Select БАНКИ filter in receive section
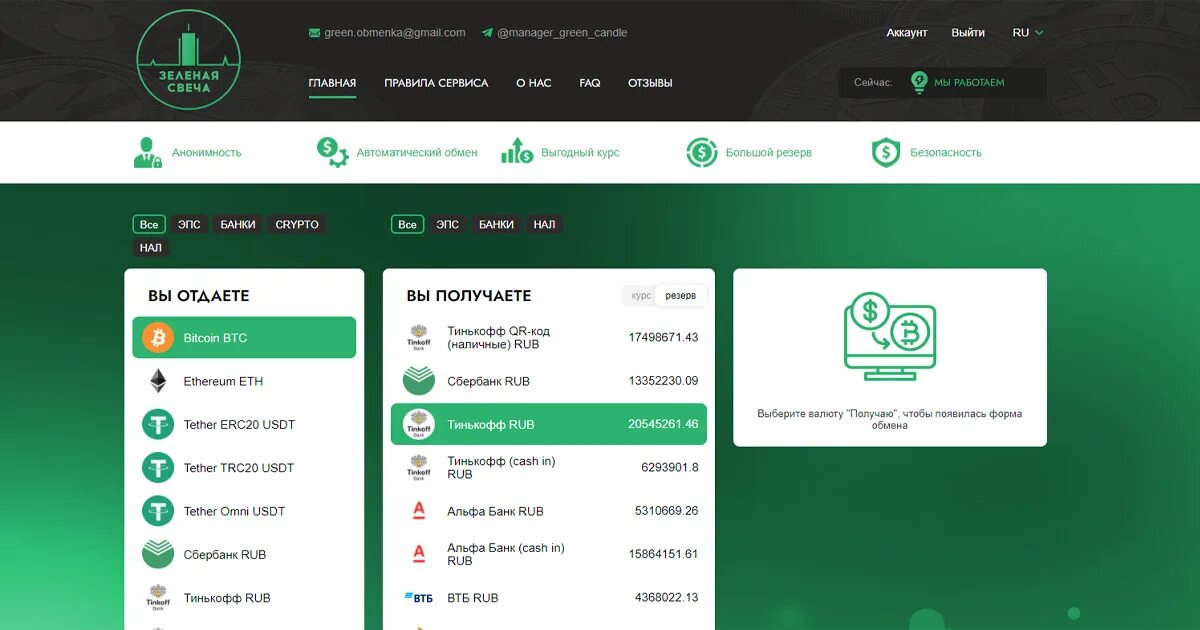1200x630 pixels. click(496, 224)
